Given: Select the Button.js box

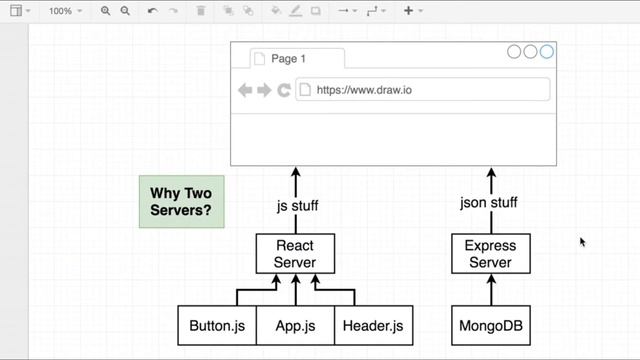Looking at the screenshot, I should click(x=217, y=325).
